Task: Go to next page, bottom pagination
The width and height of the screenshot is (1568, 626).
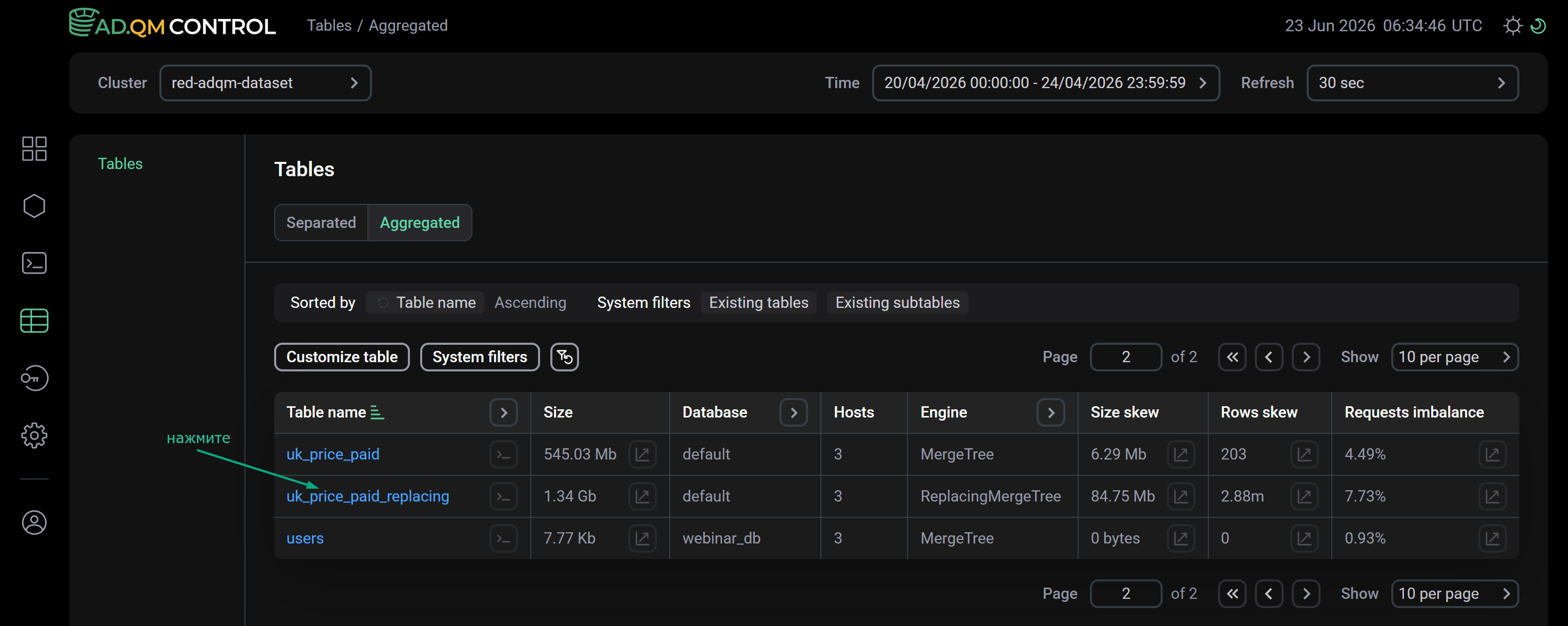Action: tap(1306, 594)
